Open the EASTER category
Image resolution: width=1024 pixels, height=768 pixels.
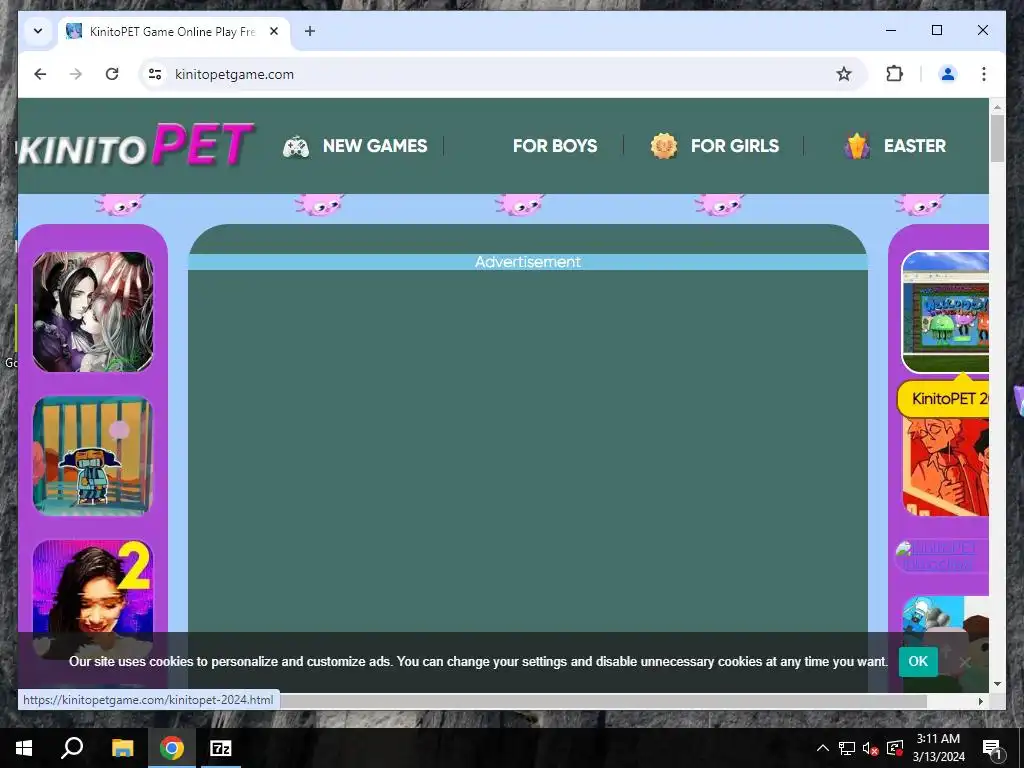click(x=914, y=146)
